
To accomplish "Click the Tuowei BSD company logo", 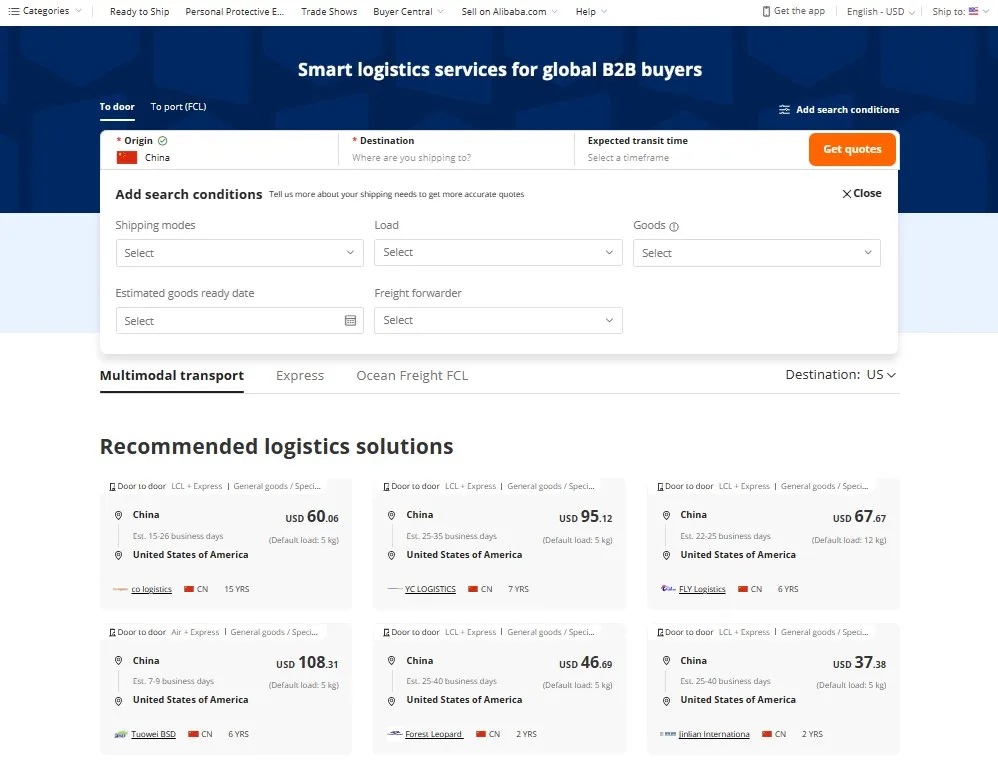I will point(121,734).
